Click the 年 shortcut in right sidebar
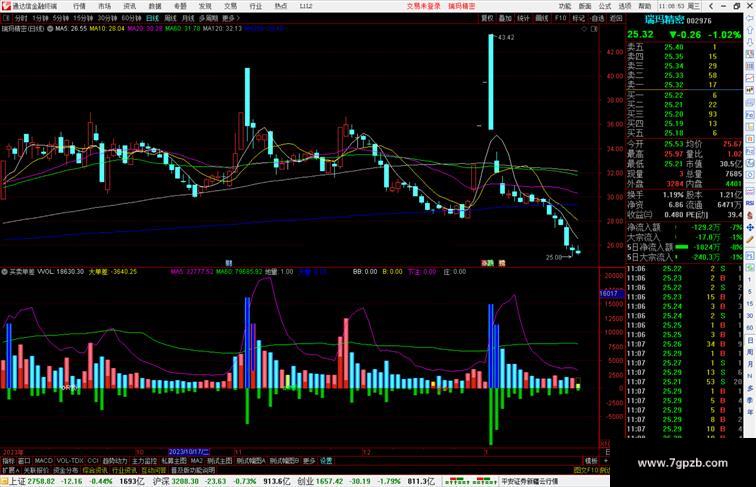Screen dimensions: 756x487 (750, 413)
